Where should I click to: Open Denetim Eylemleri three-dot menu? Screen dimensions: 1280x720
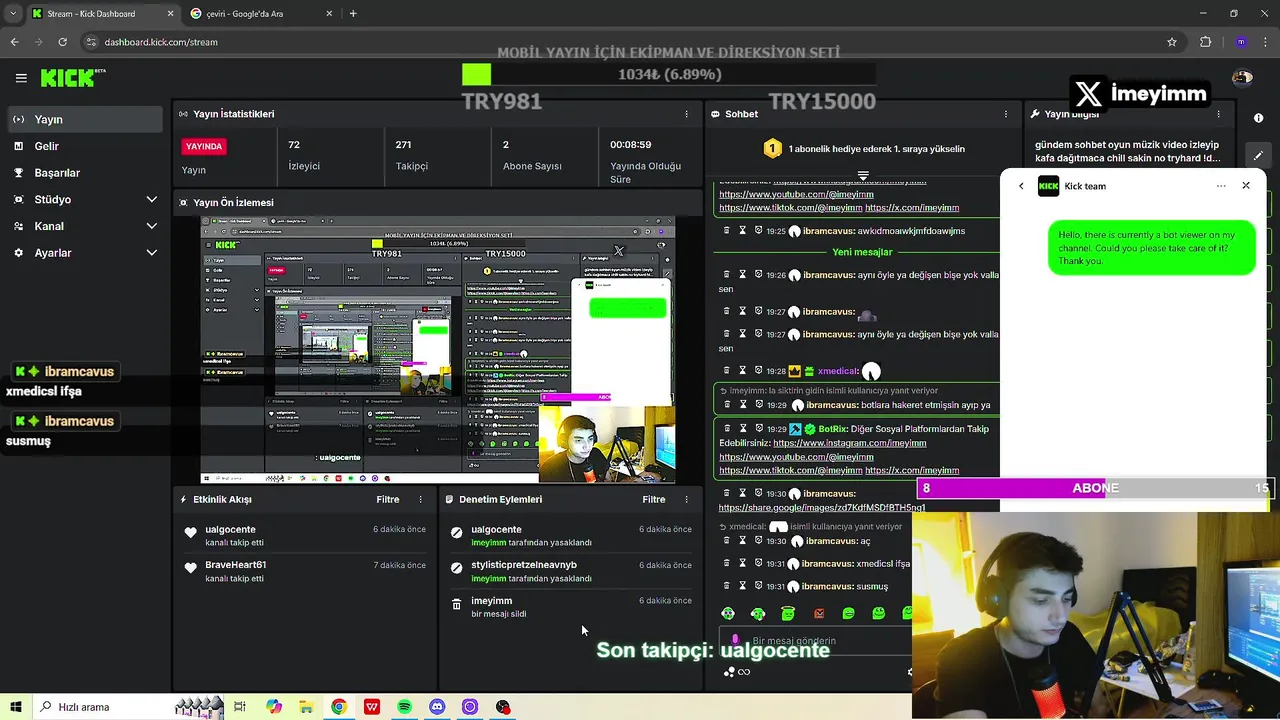coord(686,499)
